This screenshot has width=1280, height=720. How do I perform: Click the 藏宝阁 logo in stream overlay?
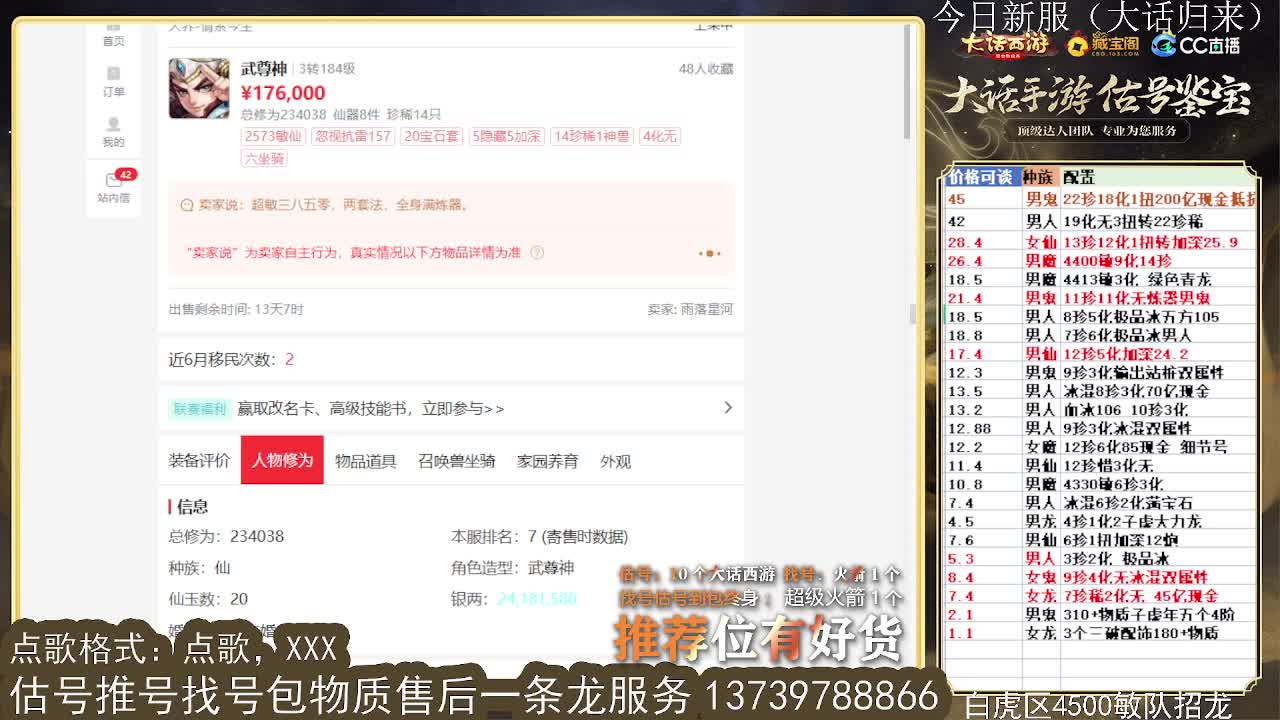(x=1103, y=45)
